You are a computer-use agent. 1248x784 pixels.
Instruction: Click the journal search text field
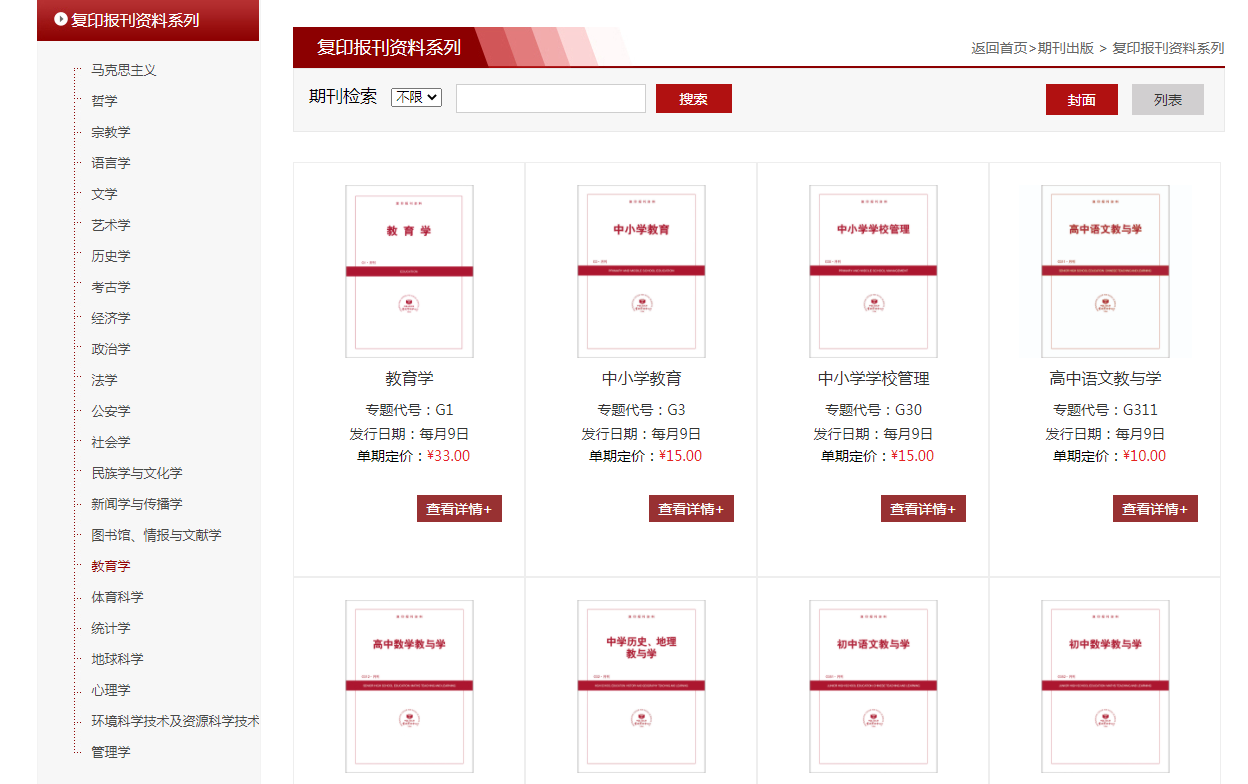pyautogui.click(x=550, y=98)
